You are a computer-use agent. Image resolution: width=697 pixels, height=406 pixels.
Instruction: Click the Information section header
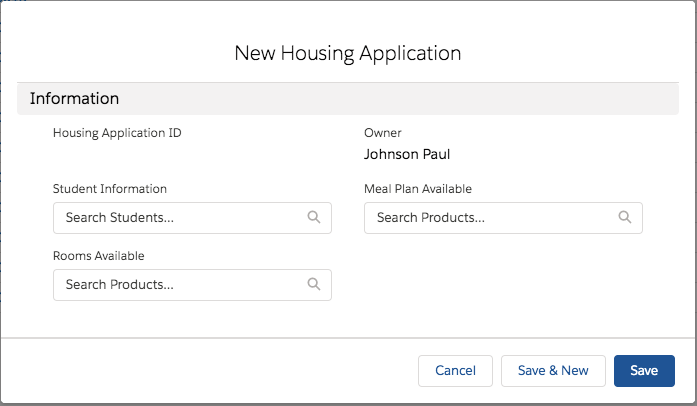[x=75, y=99]
